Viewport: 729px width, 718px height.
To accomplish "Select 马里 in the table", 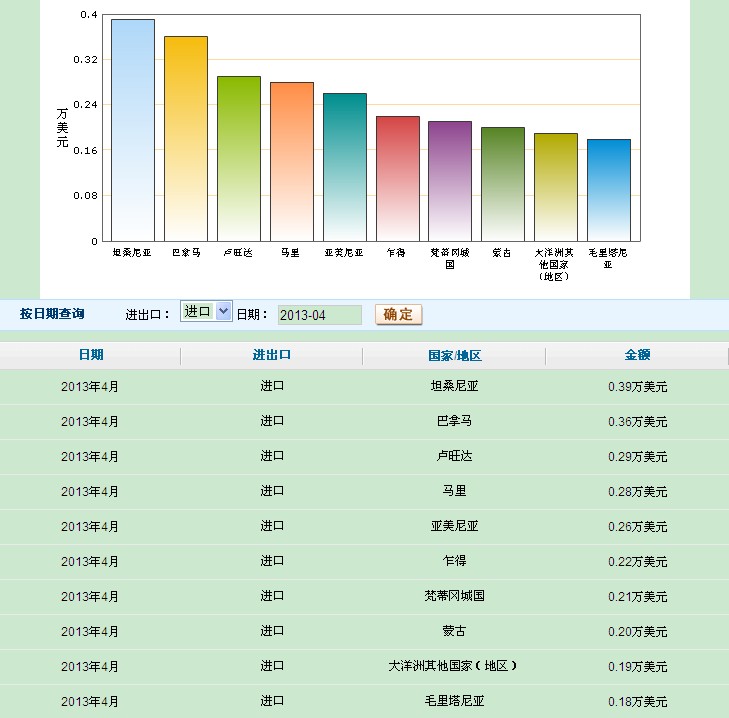I will point(454,491).
